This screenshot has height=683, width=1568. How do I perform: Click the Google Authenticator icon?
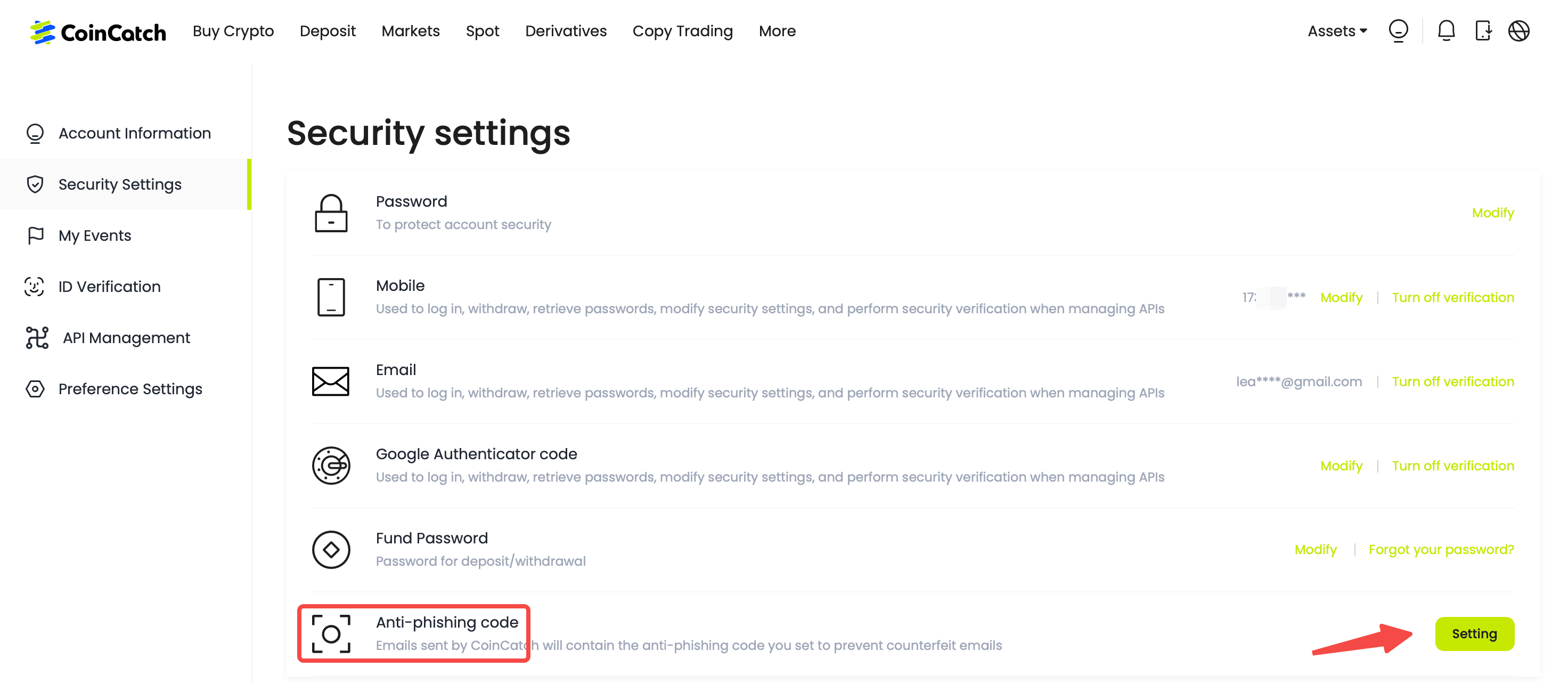coord(331,466)
